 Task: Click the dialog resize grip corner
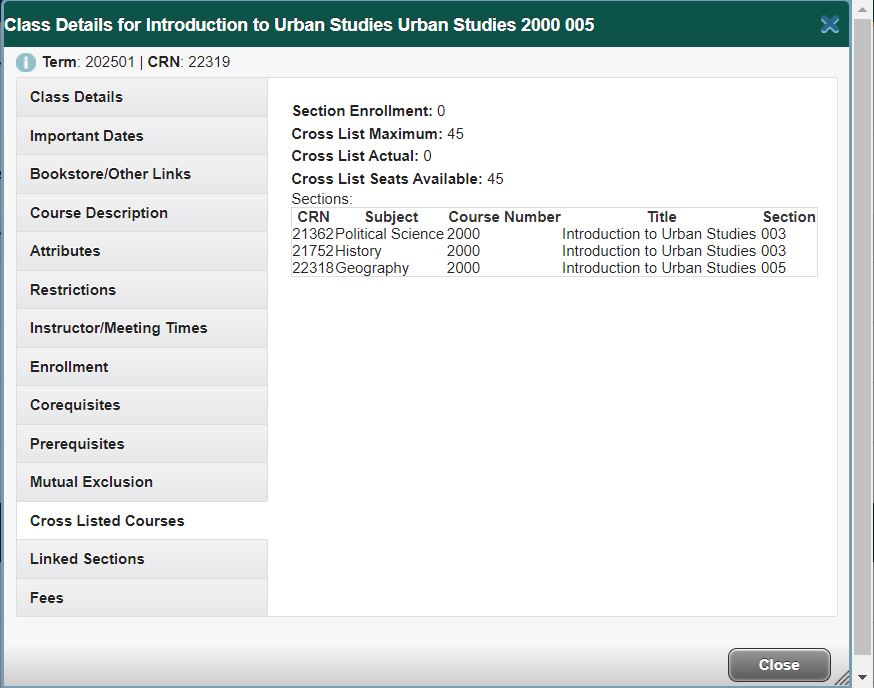(x=842, y=677)
